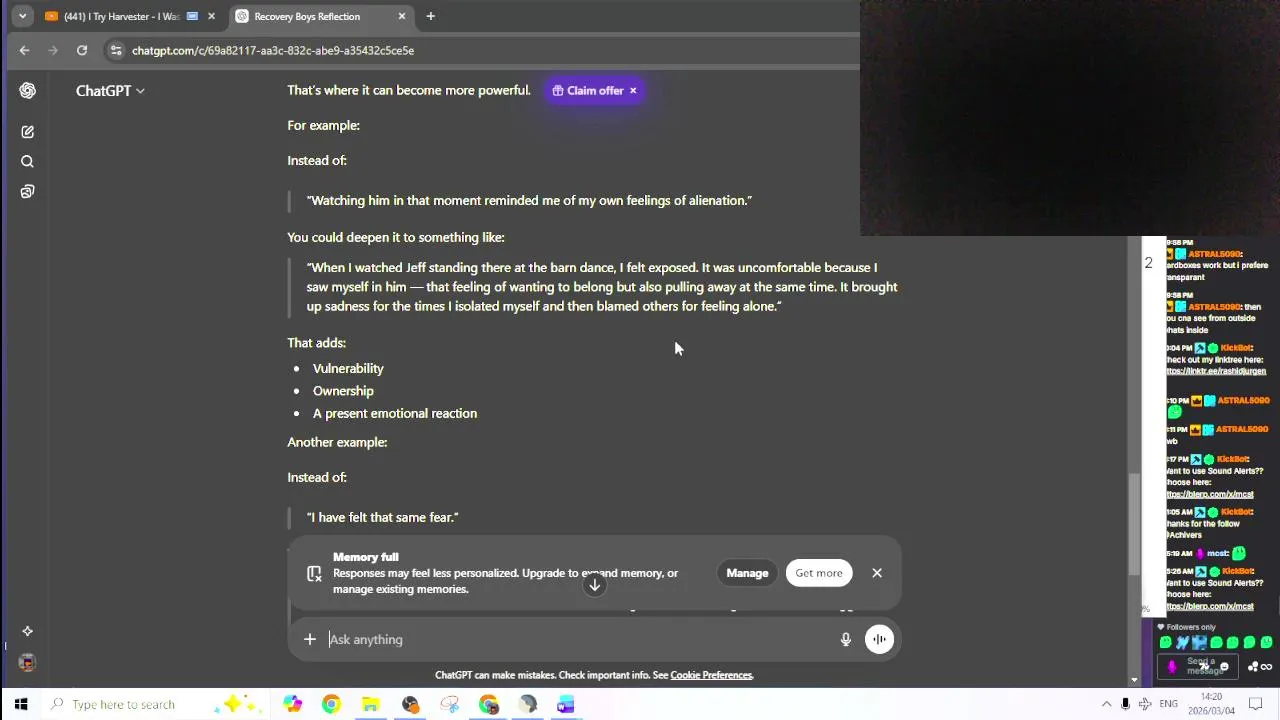The width and height of the screenshot is (1280, 720).
Task: Show hidden system tray icons
Action: tap(1106, 705)
